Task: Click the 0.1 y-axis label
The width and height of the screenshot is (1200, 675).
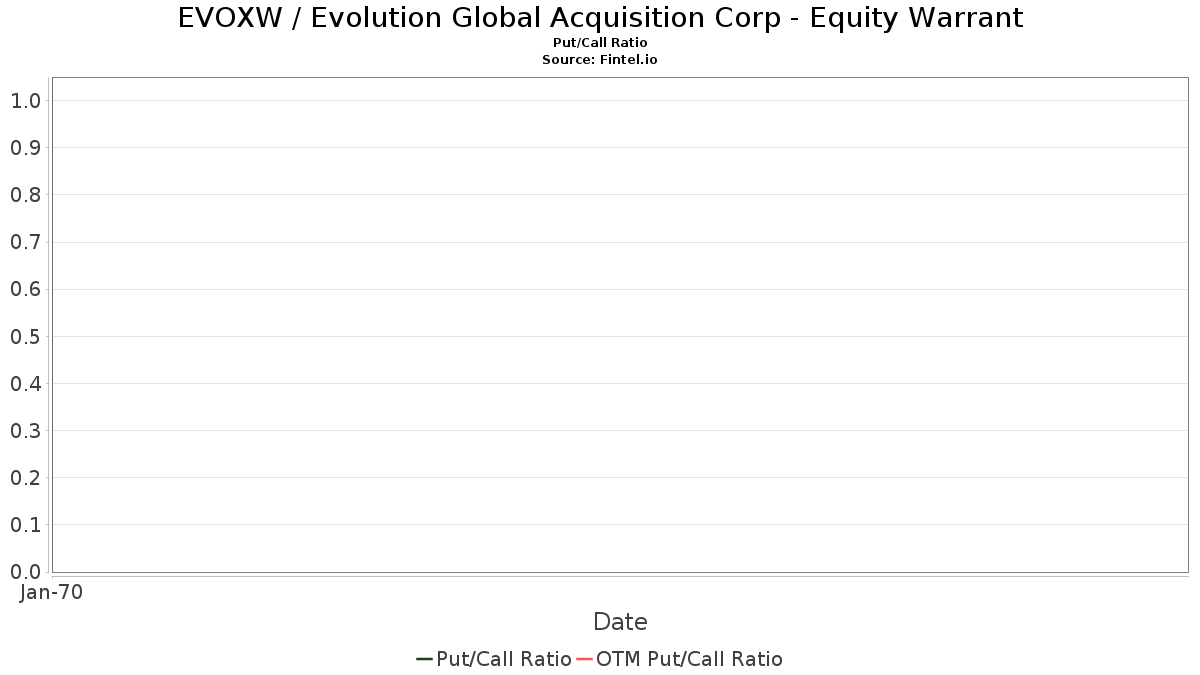Action: pos(25,525)
